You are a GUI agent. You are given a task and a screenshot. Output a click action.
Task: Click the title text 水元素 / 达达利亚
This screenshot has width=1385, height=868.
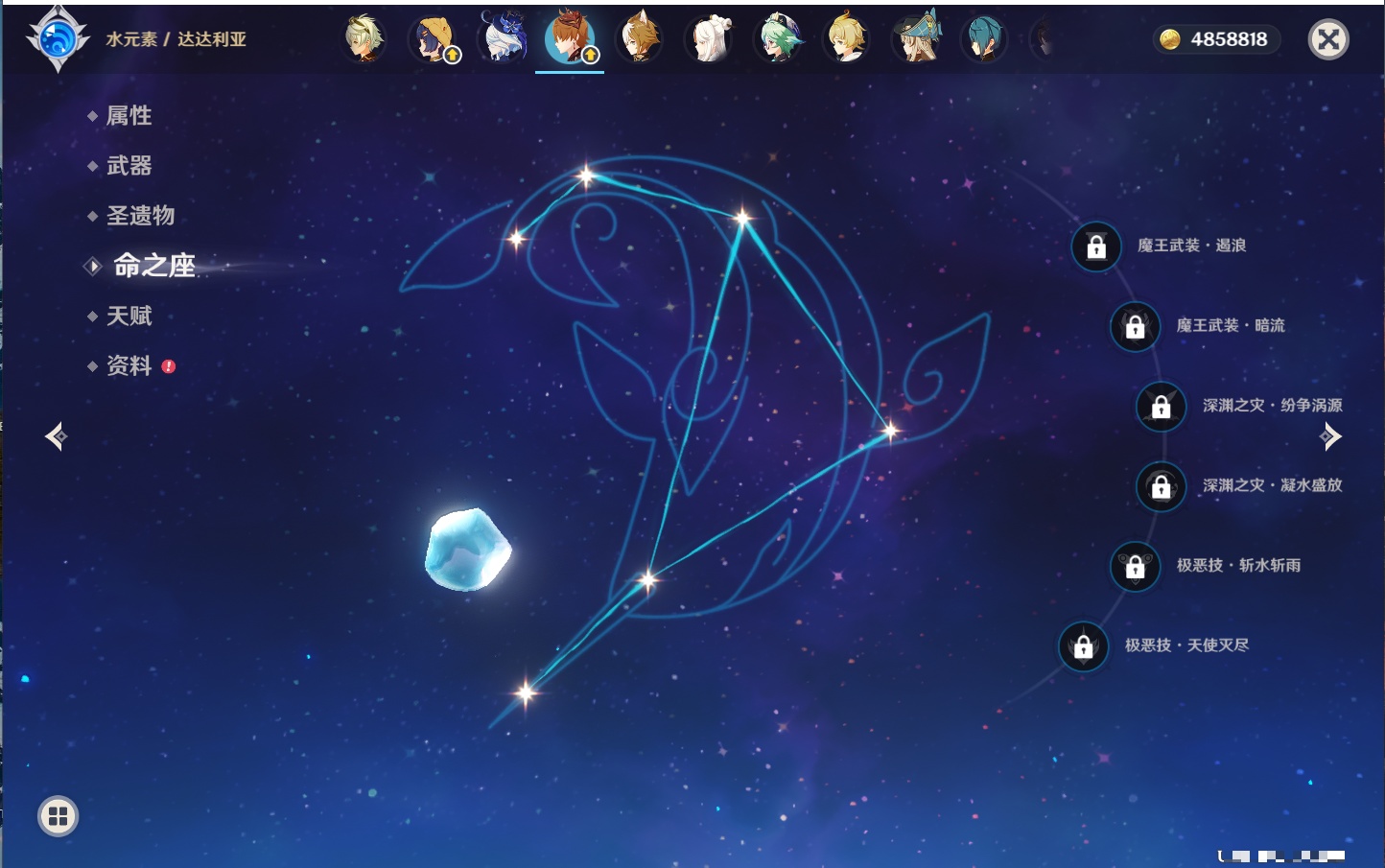point(176,39)
